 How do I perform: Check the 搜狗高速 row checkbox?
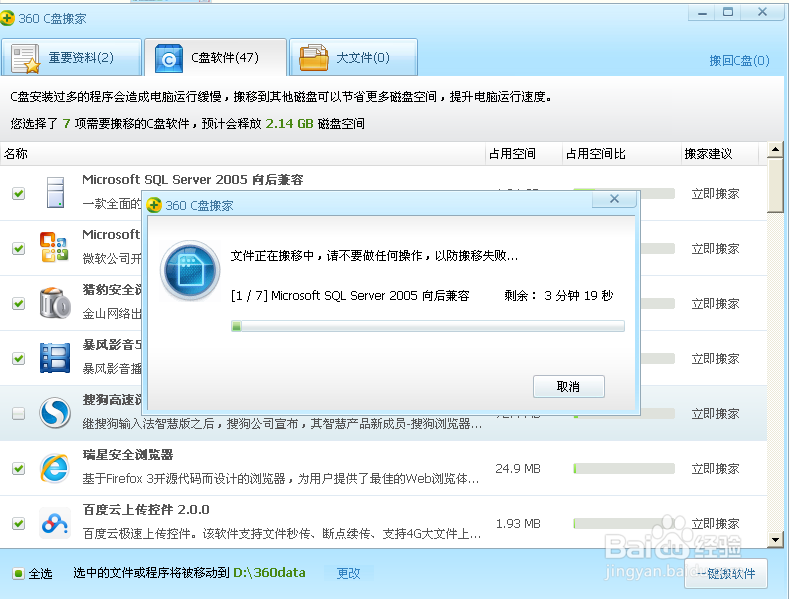coord(19,413)
